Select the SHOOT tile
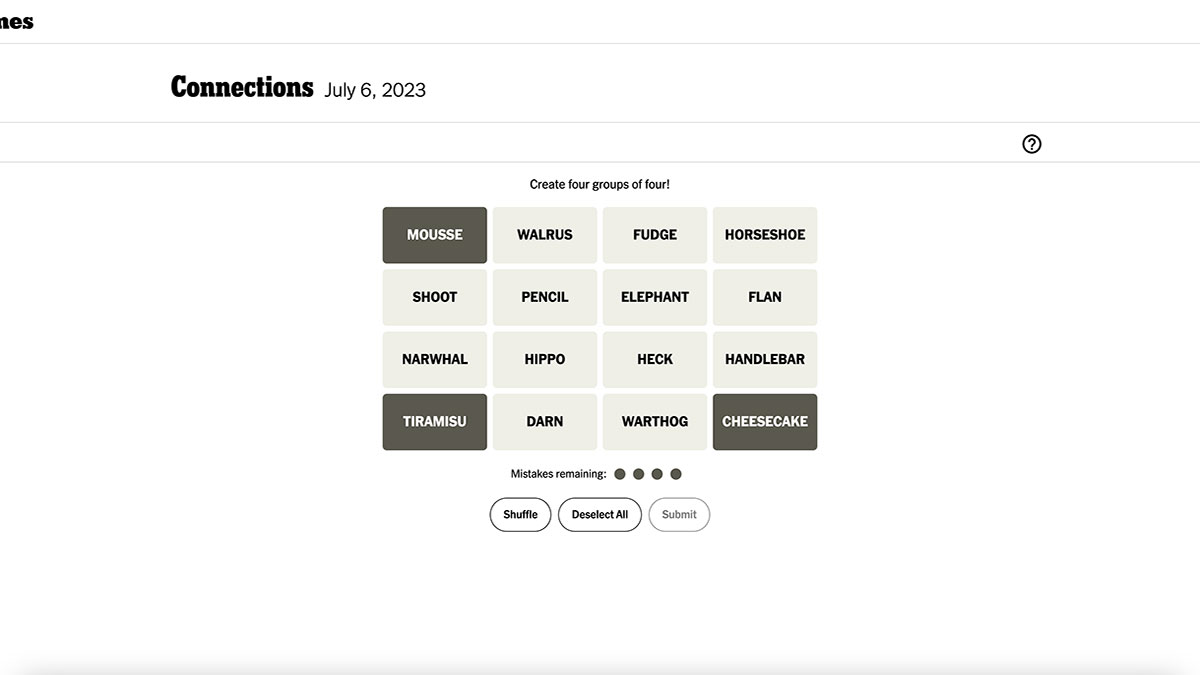 click(x=435, y=297)
